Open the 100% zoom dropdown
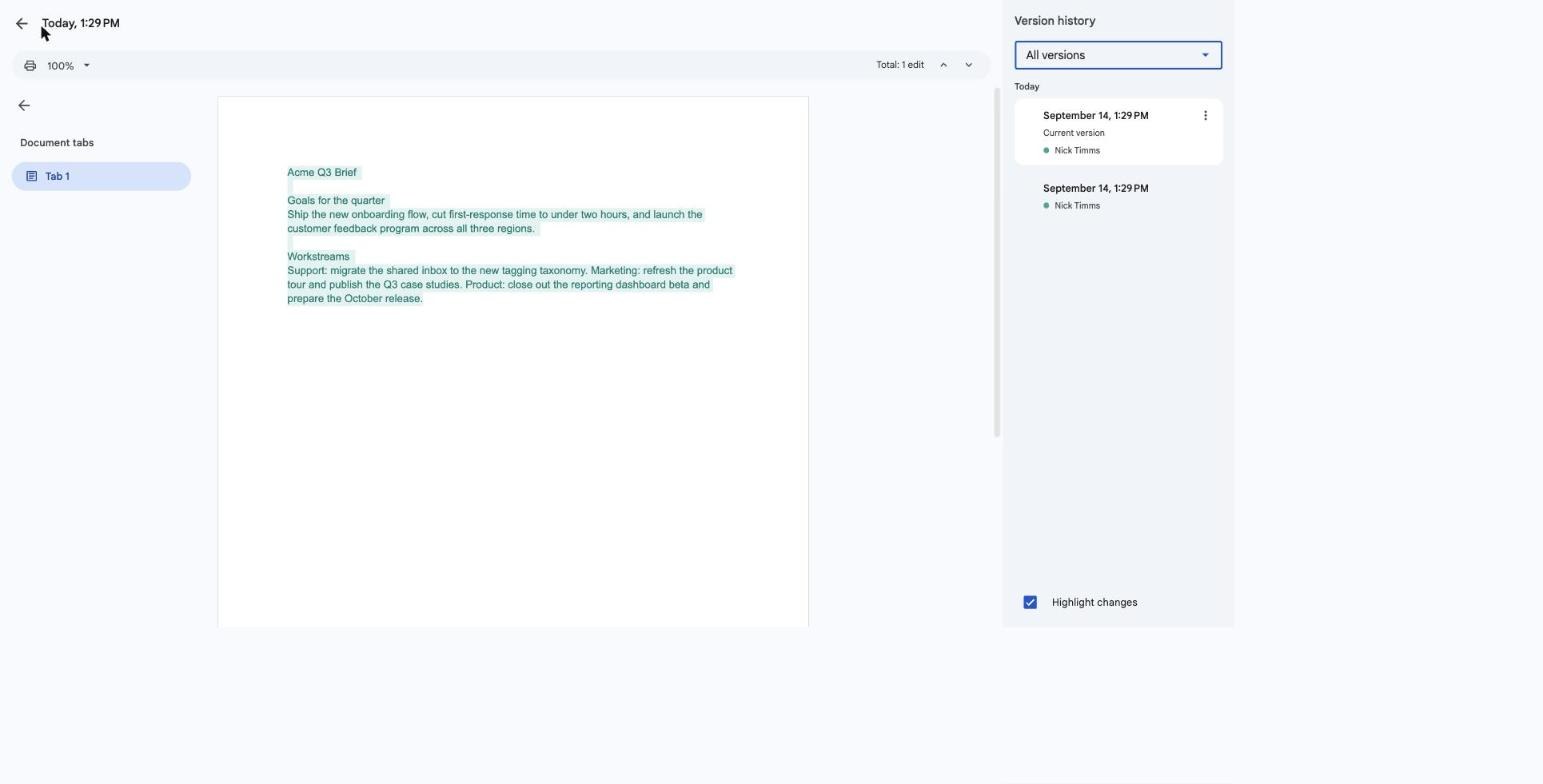This screenshot has height=784, width=1543. (68, 65)
